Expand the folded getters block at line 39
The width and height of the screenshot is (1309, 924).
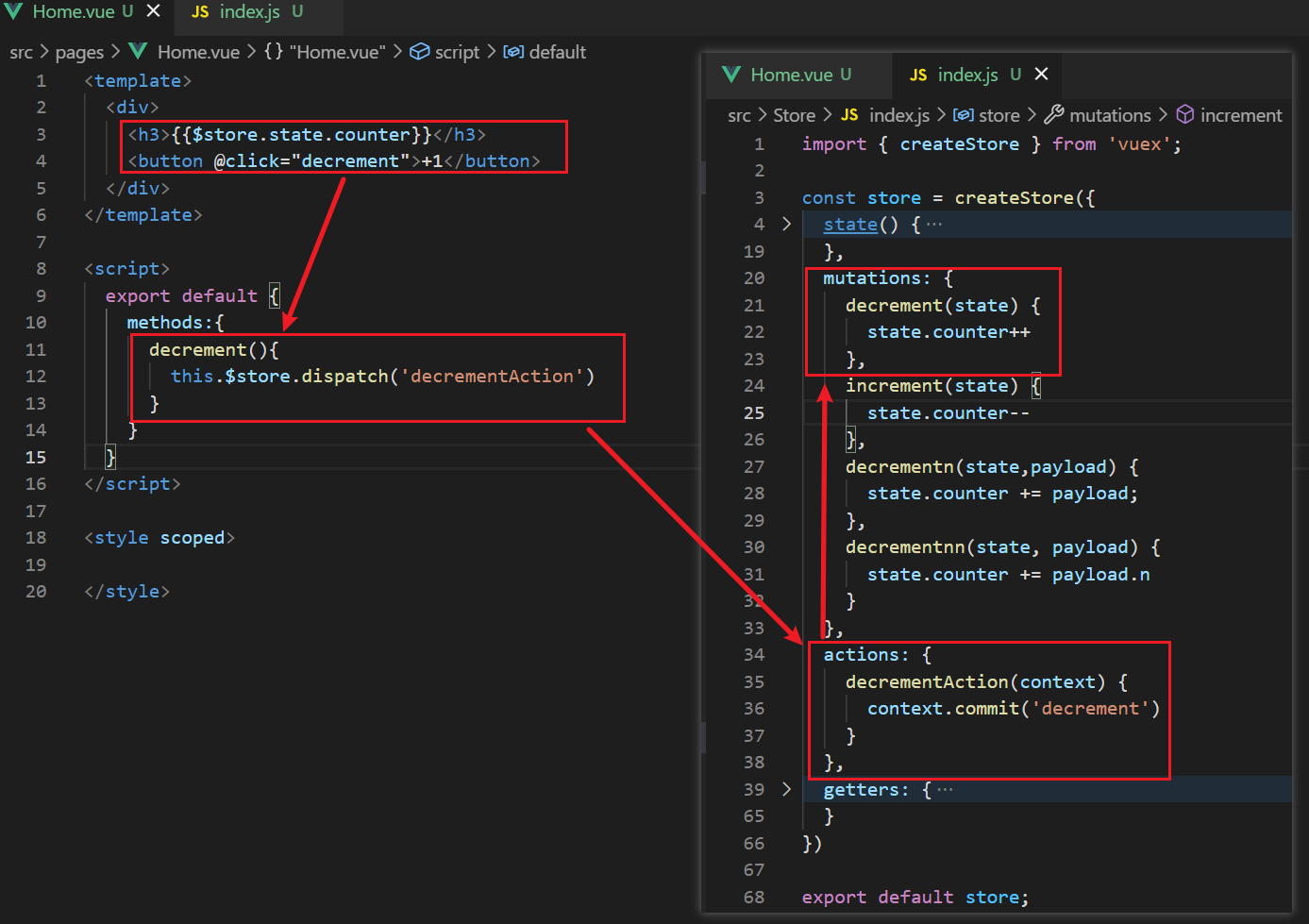pos(786,789)
